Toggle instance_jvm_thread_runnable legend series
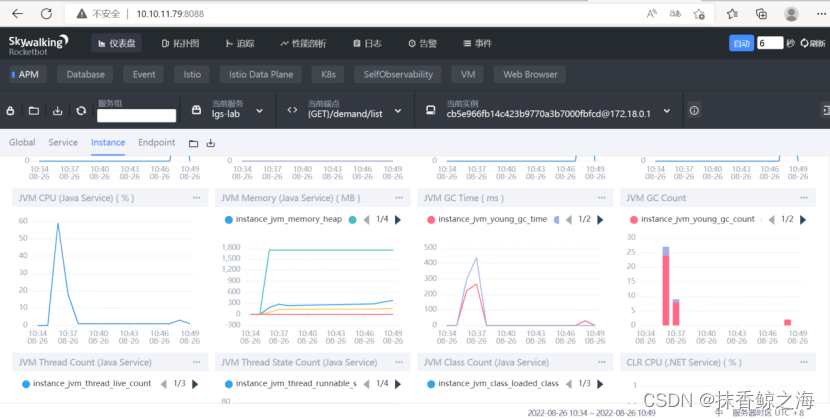 click(291, 384)
